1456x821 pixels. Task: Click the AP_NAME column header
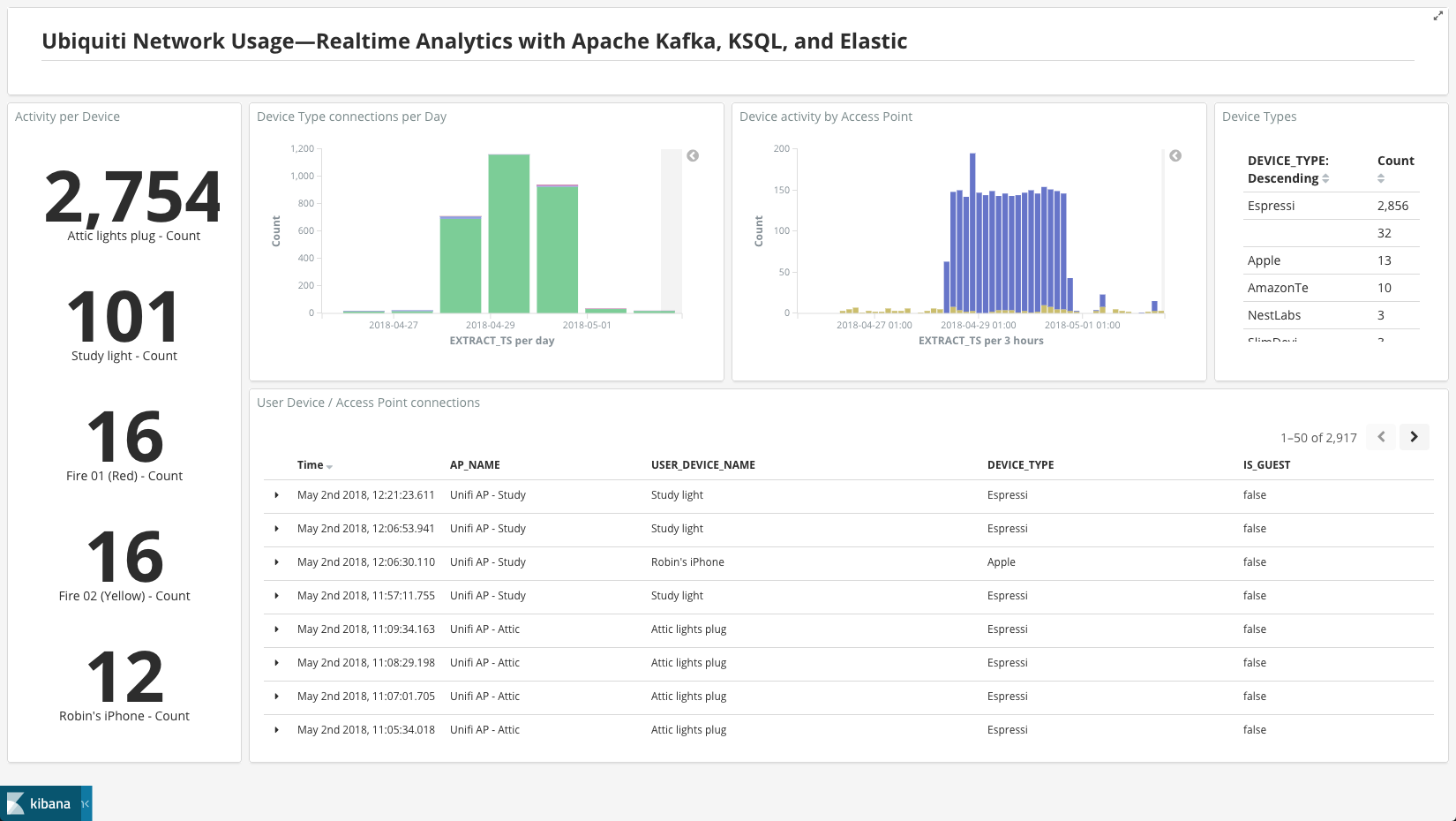pos(475,465)
